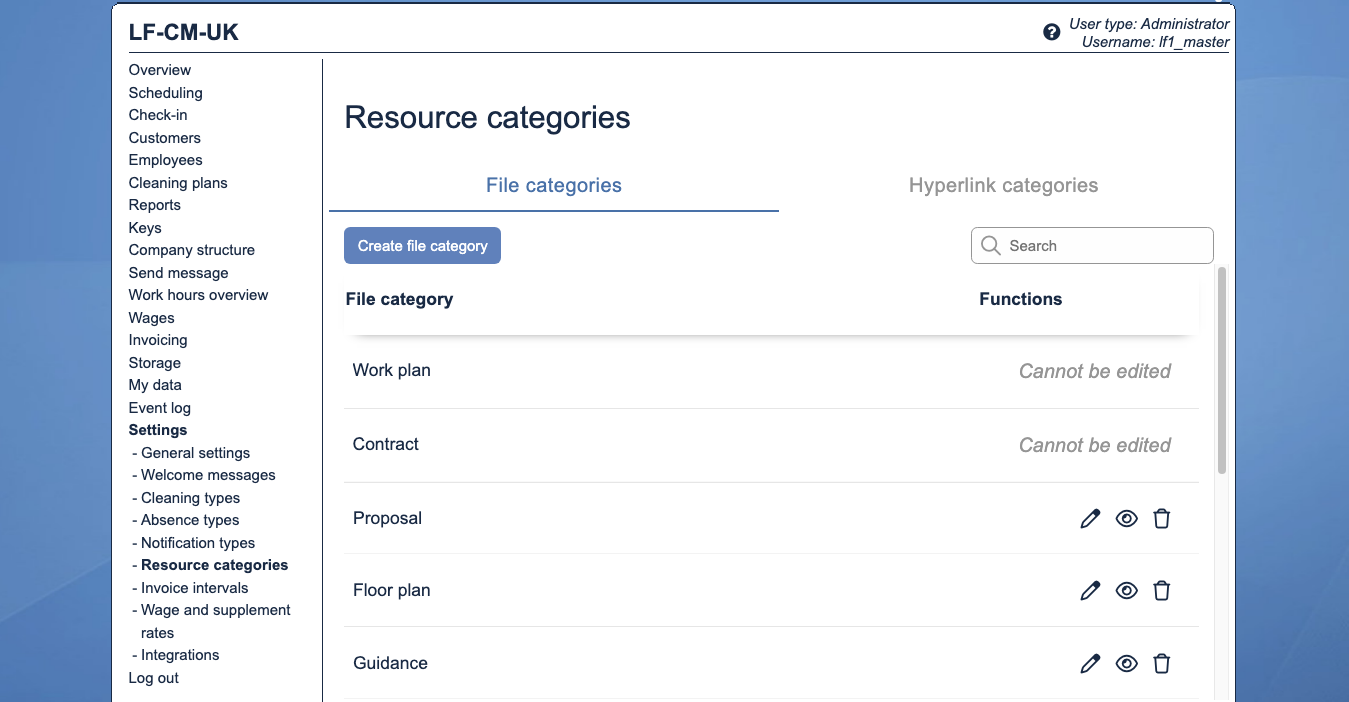Toggle visibility eye for Guidance
The width and height of the screenshot is (1349, 702).
tap(1126, 663)
